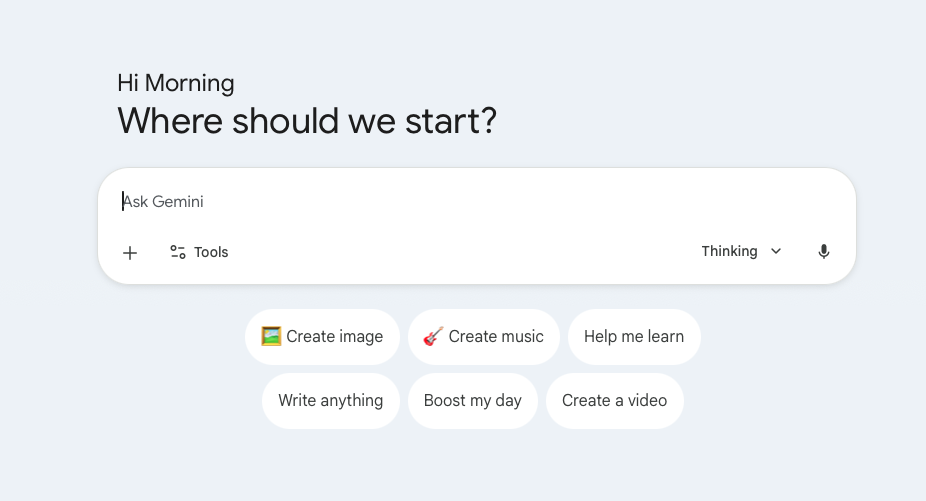Image resolution: width=926 pixels, height=501 pixels.
Task: Click empty prompt box area between Tools and Thinking
Action: point(461,252)
